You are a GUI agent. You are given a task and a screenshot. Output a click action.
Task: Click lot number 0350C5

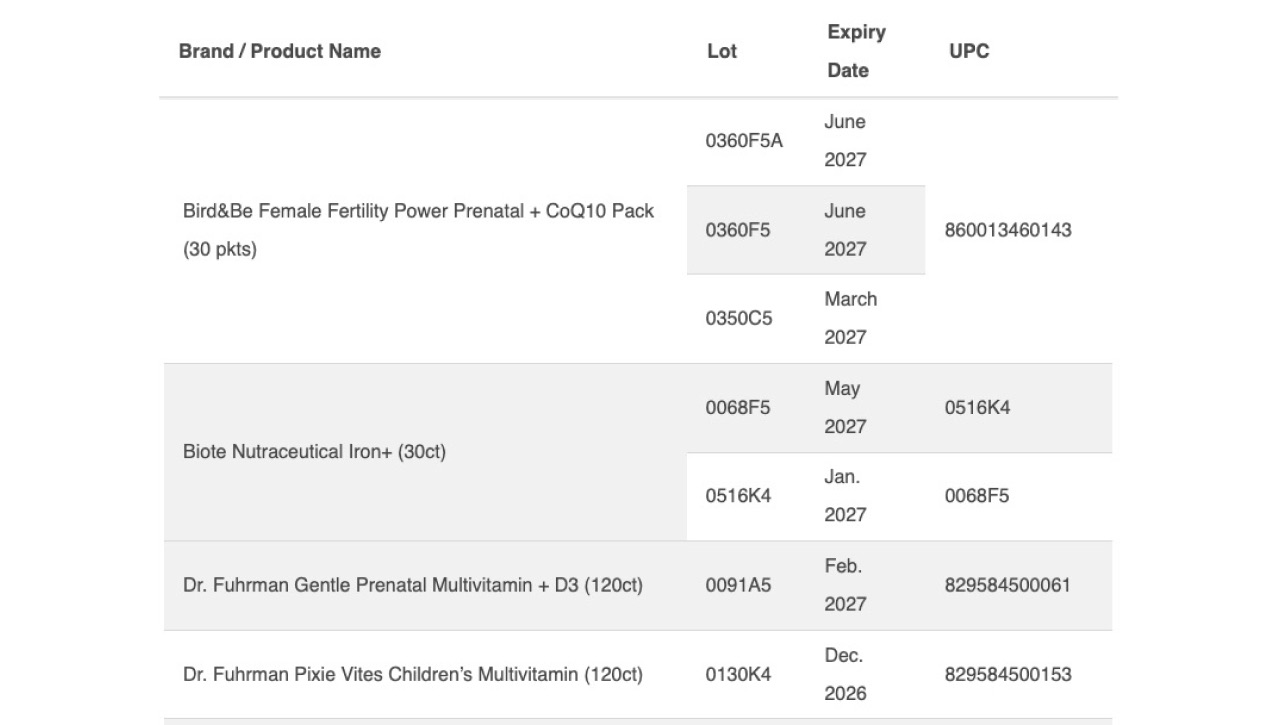click(x=739, y=319)
